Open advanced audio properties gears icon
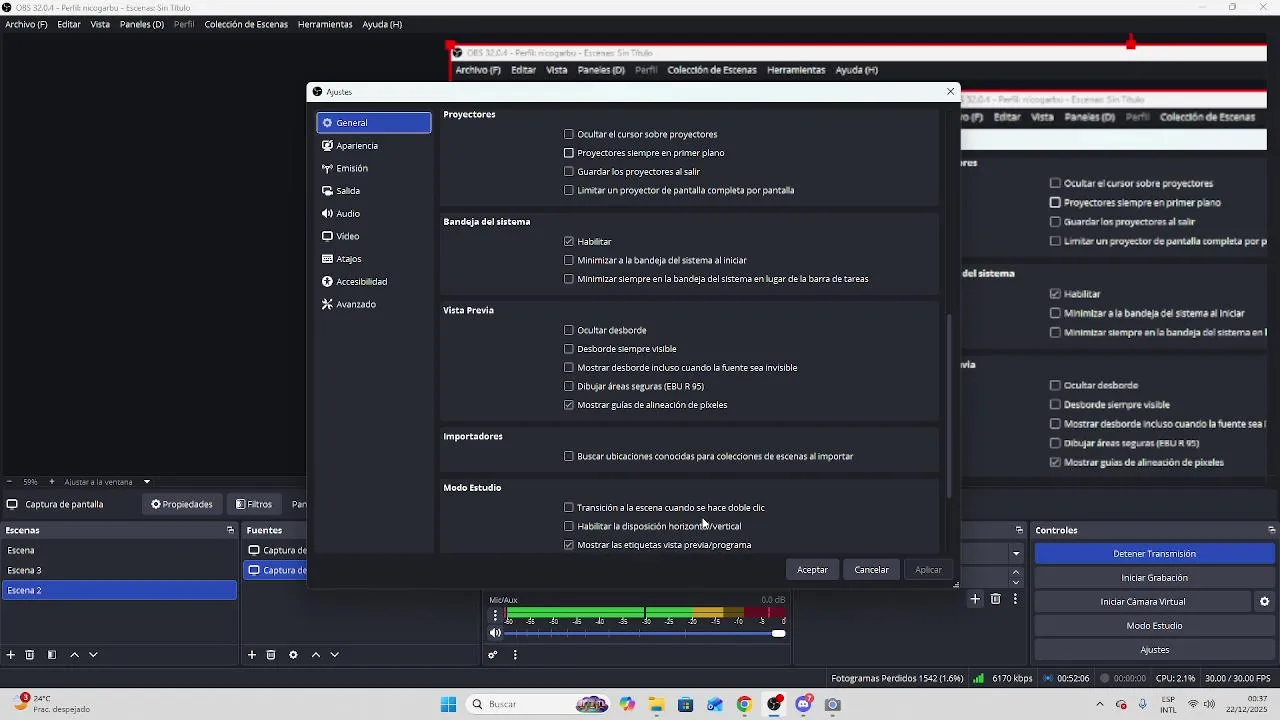 point(493,655)
